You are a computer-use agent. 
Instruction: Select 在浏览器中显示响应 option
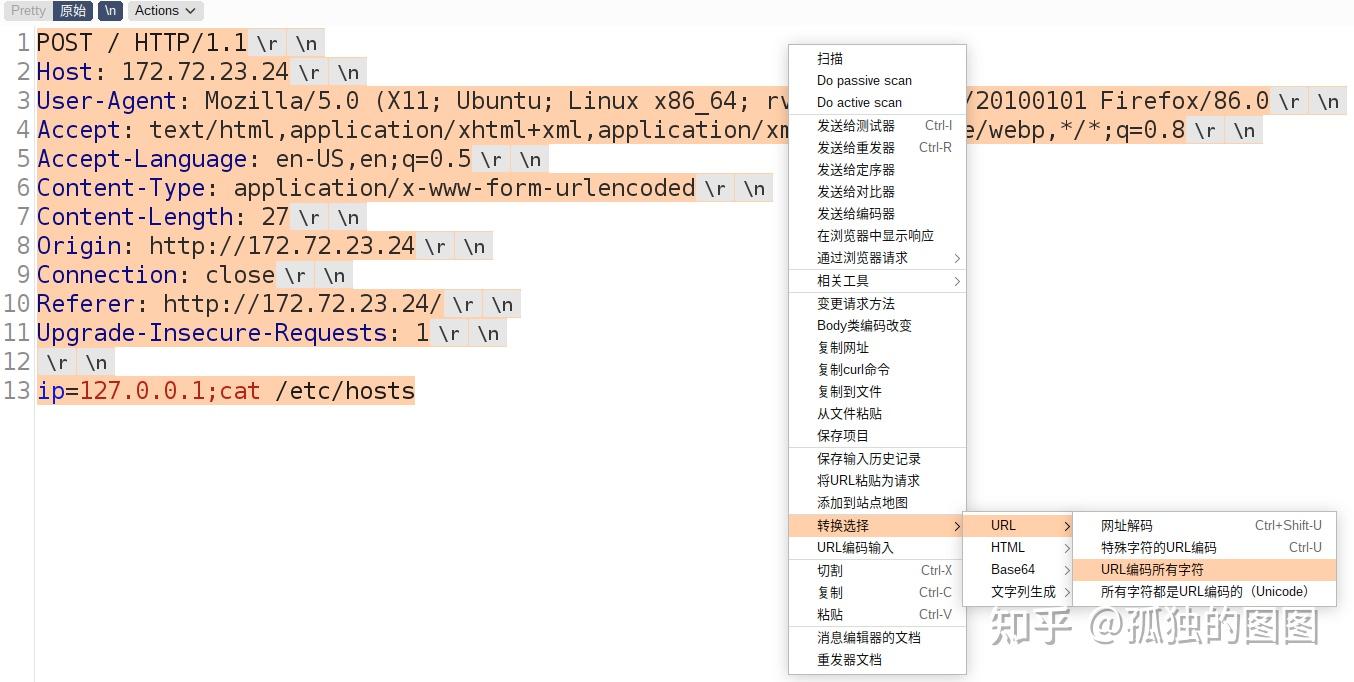pos(875,235)
